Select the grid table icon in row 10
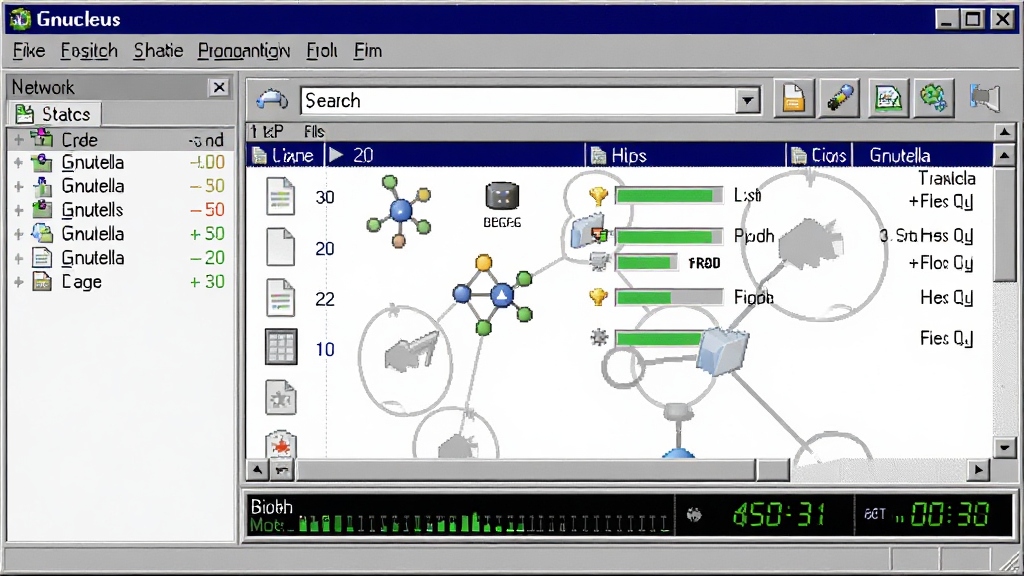Image resolution: width=1024 pixels, height=576 pixels. [x=281, y=347]
